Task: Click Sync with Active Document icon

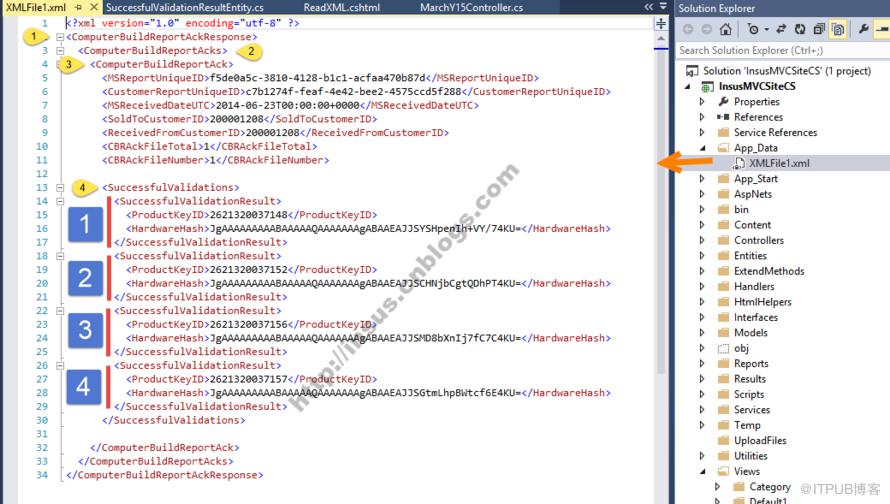Action: pyautogui.click(x=782, y=29)
